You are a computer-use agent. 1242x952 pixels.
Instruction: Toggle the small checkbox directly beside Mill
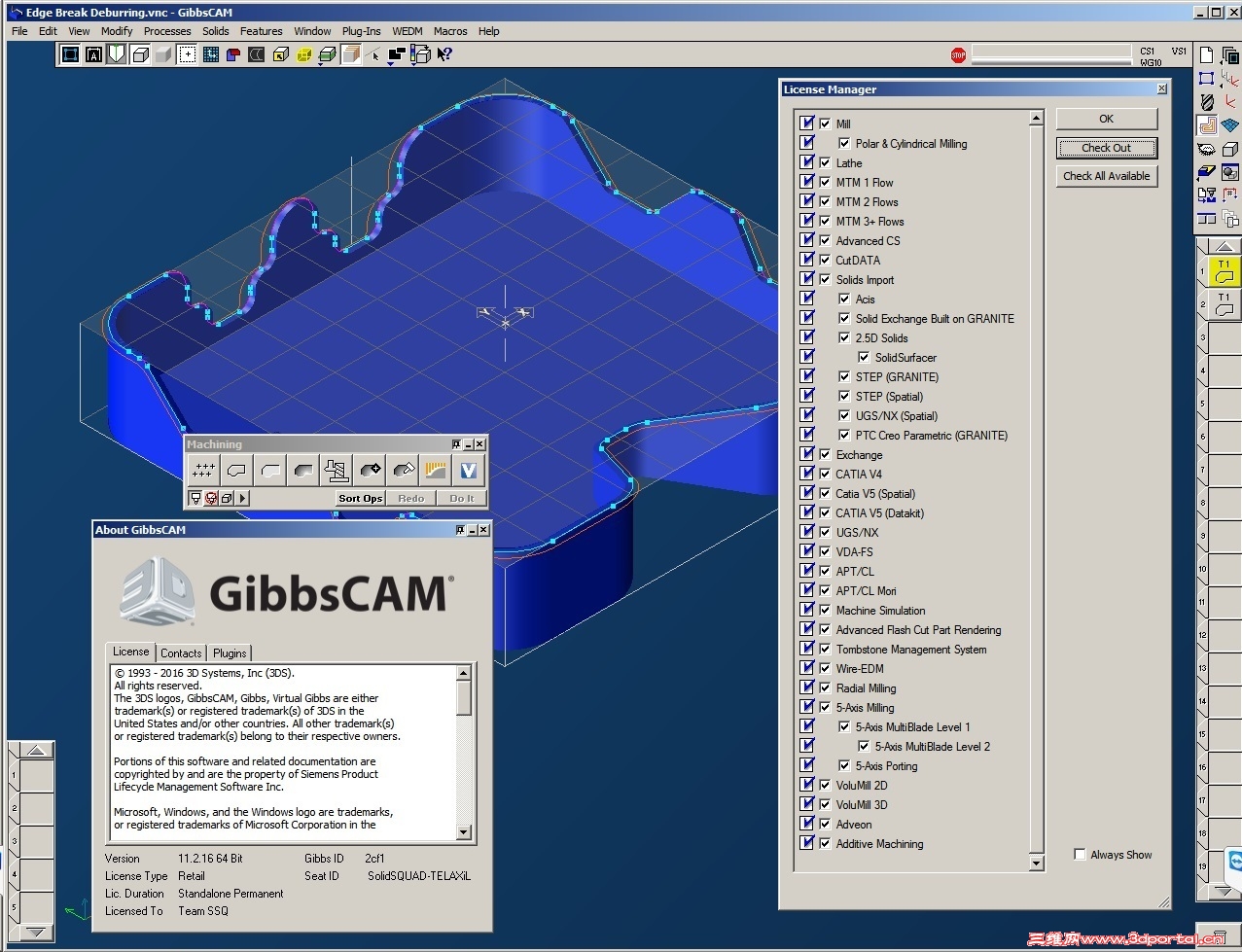[x=825, y=123]
